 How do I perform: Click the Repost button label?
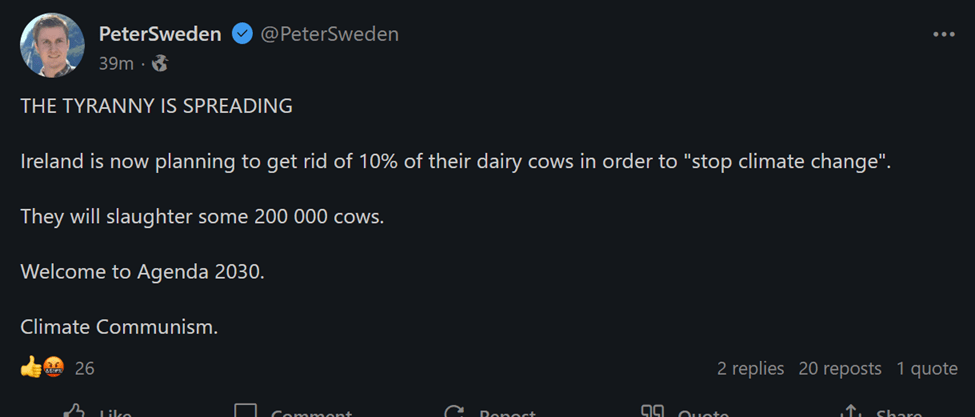point(506,413)
